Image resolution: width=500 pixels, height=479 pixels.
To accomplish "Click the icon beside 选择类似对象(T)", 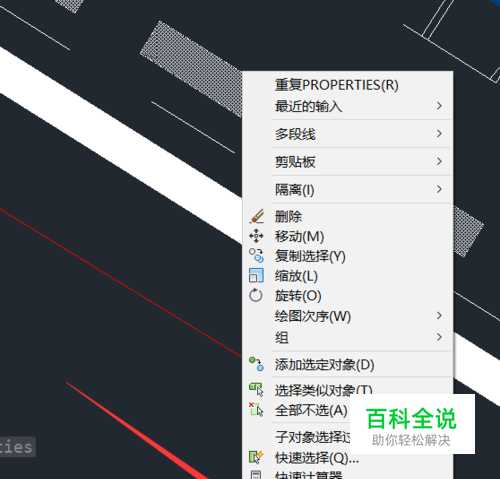I will pyautogui.click(x=256, y=389).
